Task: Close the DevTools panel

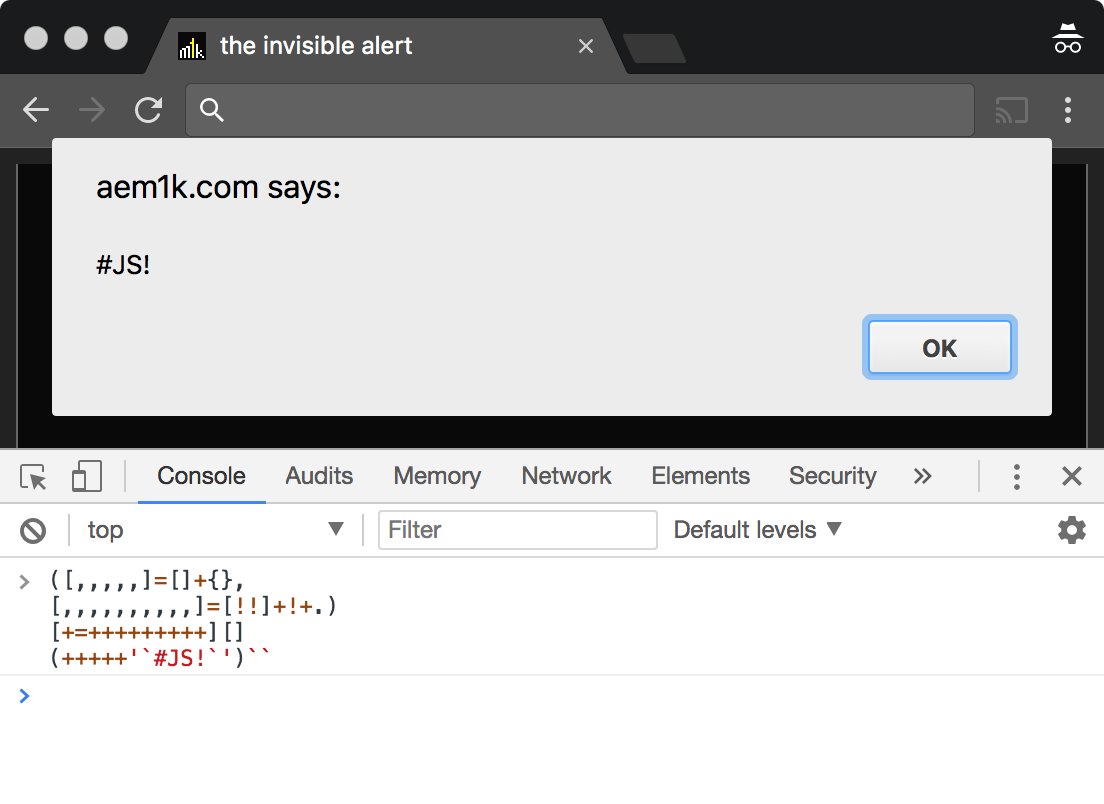Action: [x=1072, y=477]
